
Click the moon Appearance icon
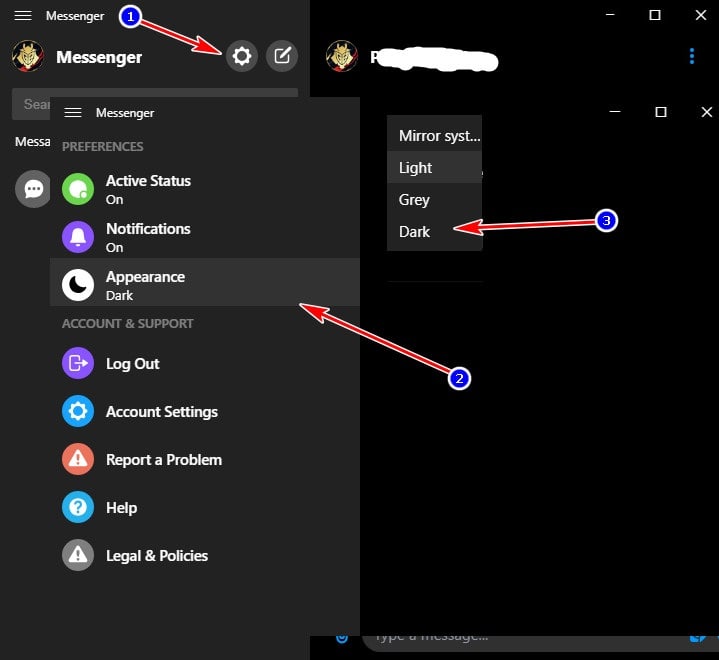(78, 285)
